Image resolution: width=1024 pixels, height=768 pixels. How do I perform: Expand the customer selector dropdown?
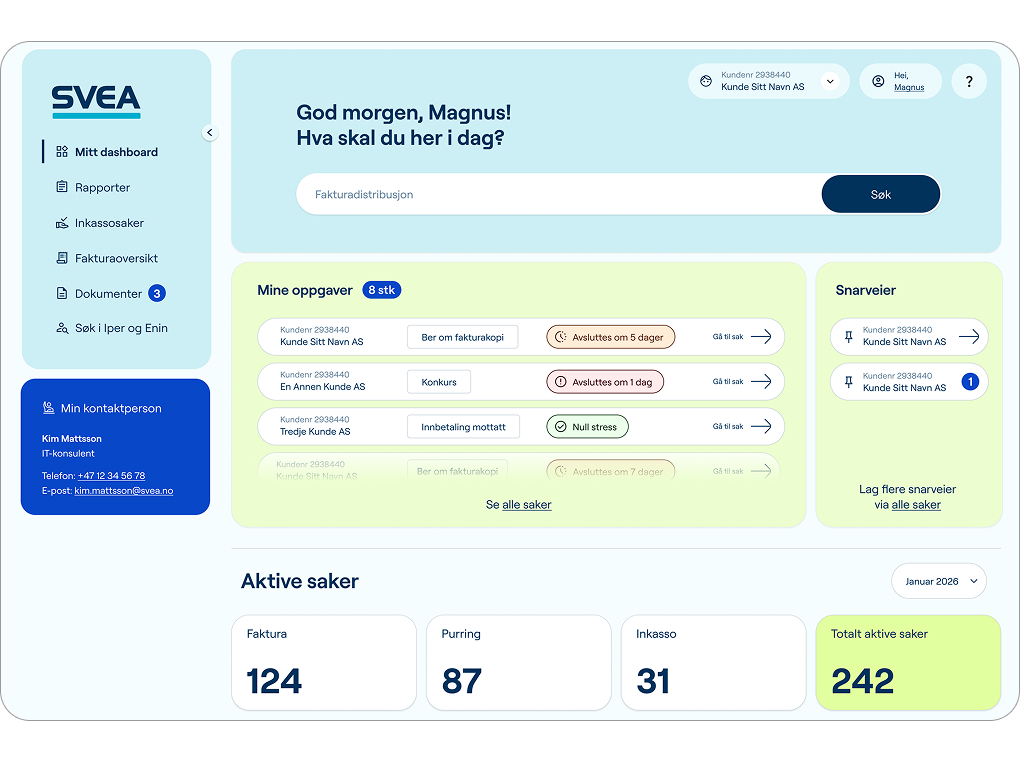[829, 82]
